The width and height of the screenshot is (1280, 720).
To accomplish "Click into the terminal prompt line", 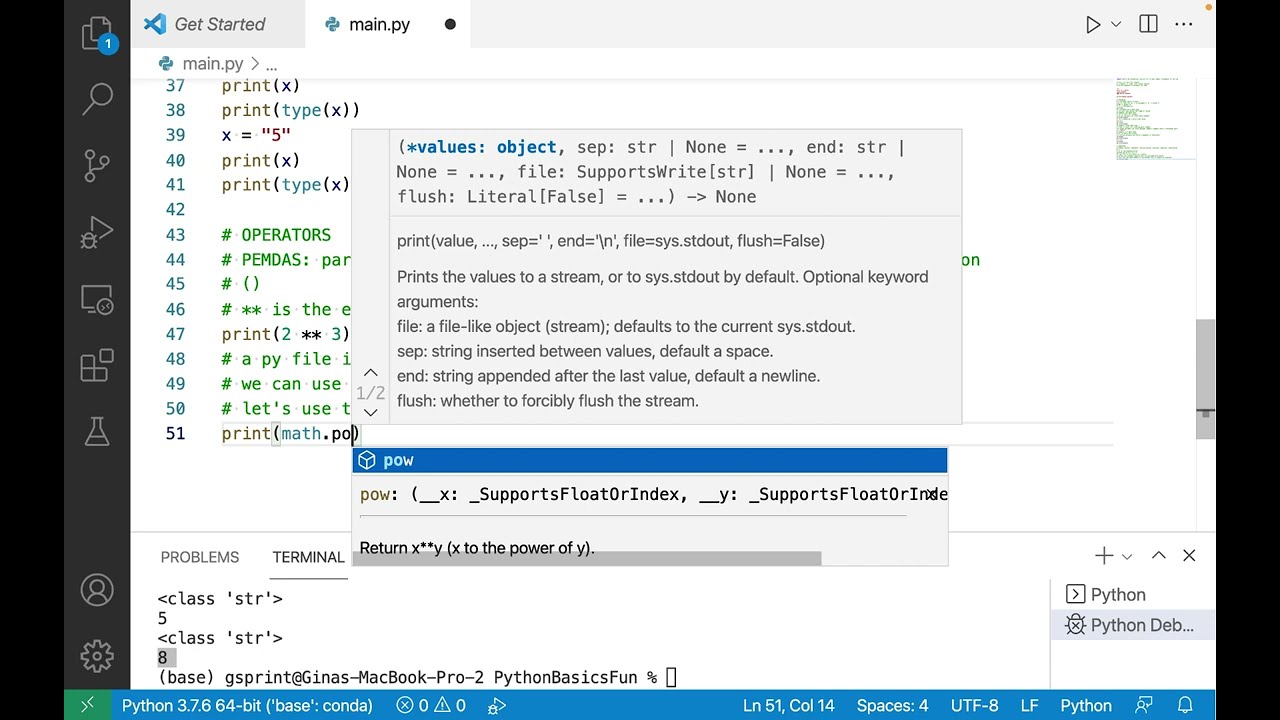I will (417, 677).
